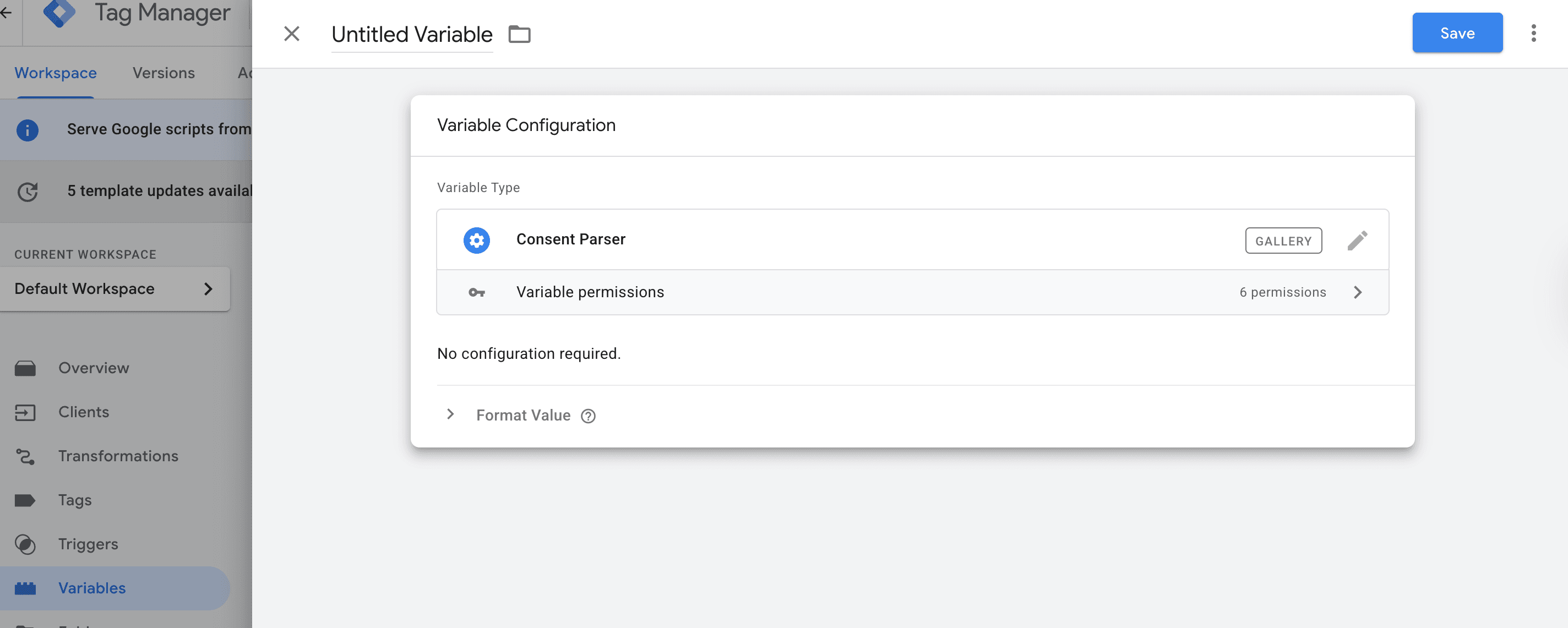Switch to the Workspace tab
Viewport: 1568px width, 628px height.
pyautogui.click(x=55, y=73)
